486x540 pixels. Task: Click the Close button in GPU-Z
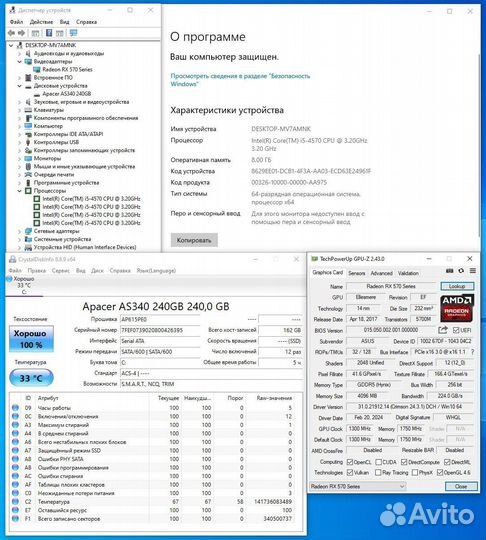pyautogui.click(x=461, y=486)
